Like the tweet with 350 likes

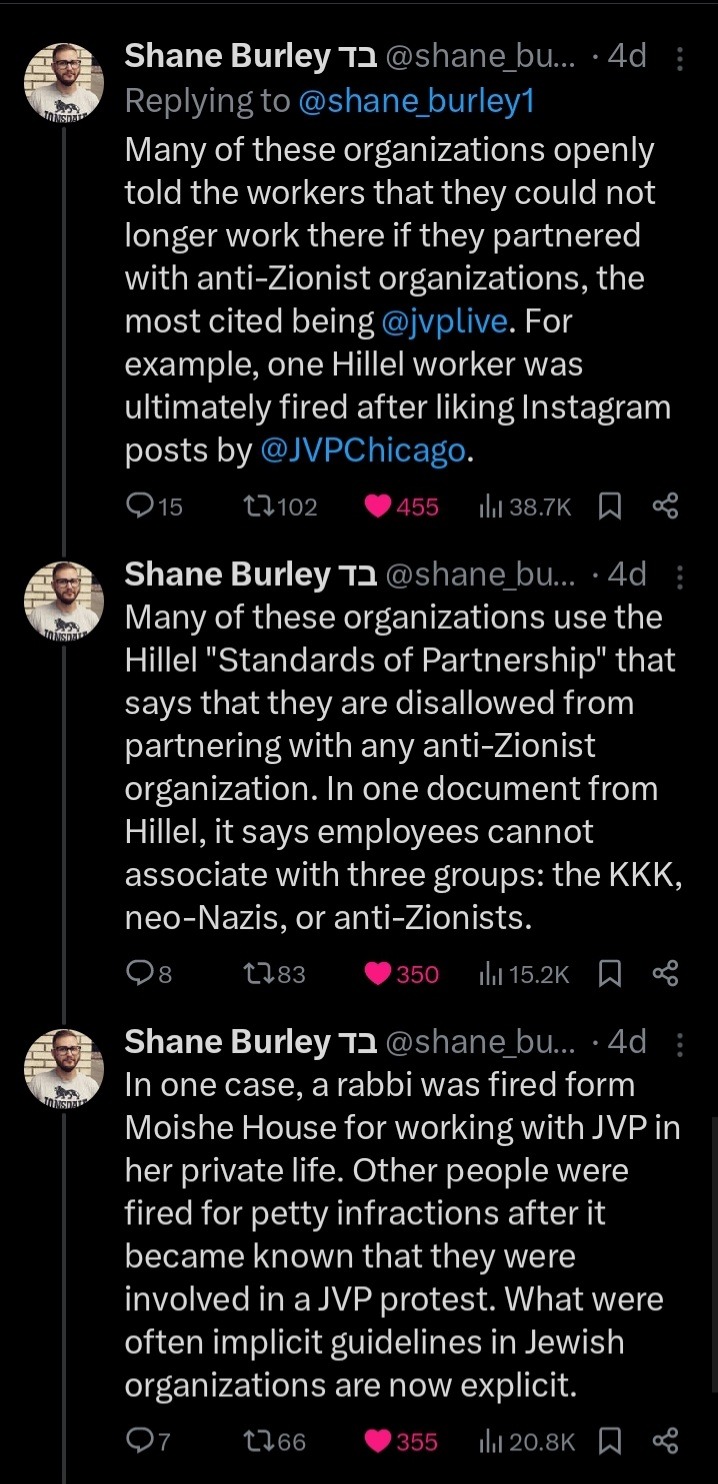(378, 973)
